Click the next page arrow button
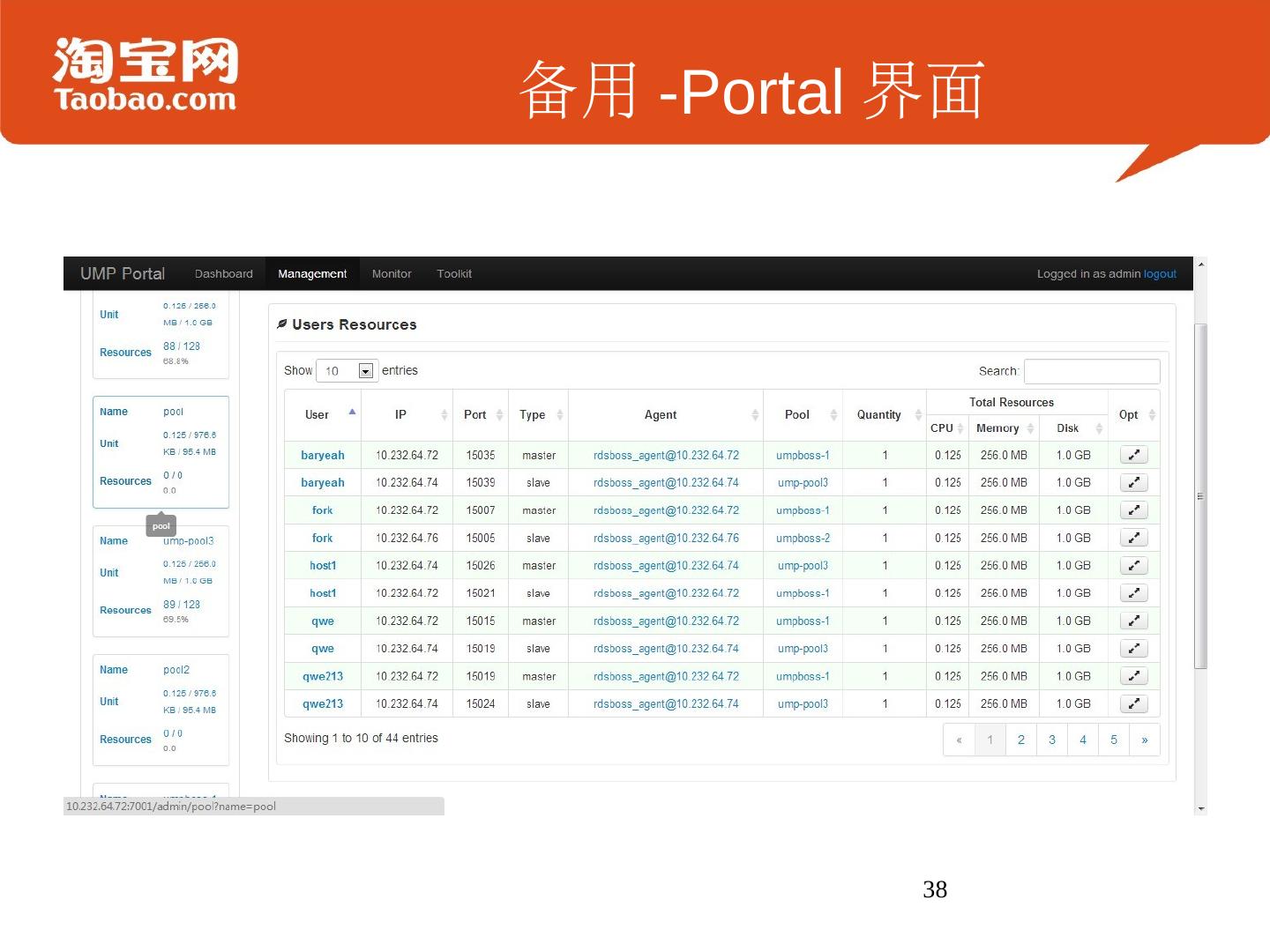The image size is (1270, 952). (x=1144, y=740)
